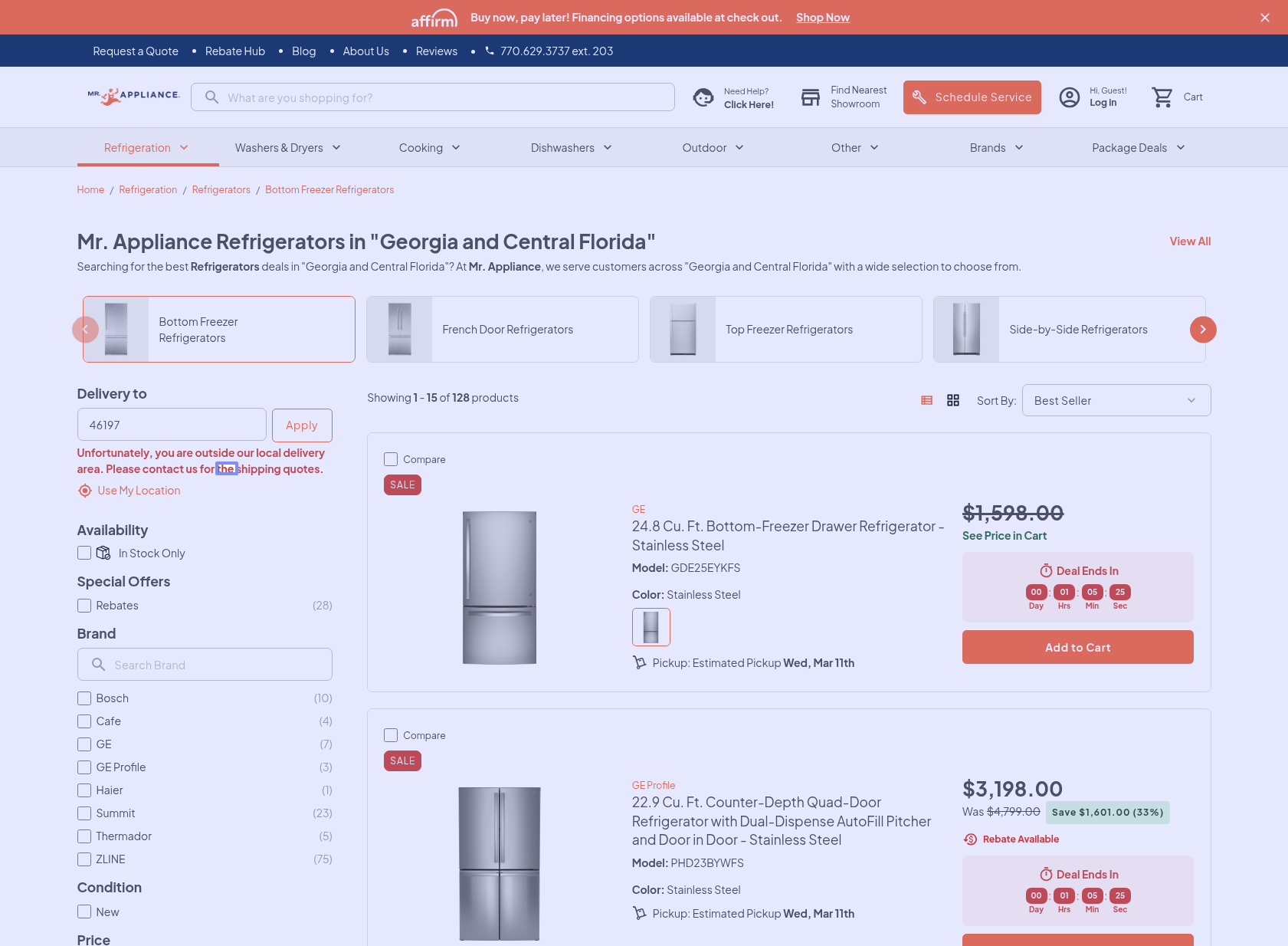Click the guest account profile icon
Image resolution: width=1288 pixels, height=946 pixels.
tap(1069, 97)
